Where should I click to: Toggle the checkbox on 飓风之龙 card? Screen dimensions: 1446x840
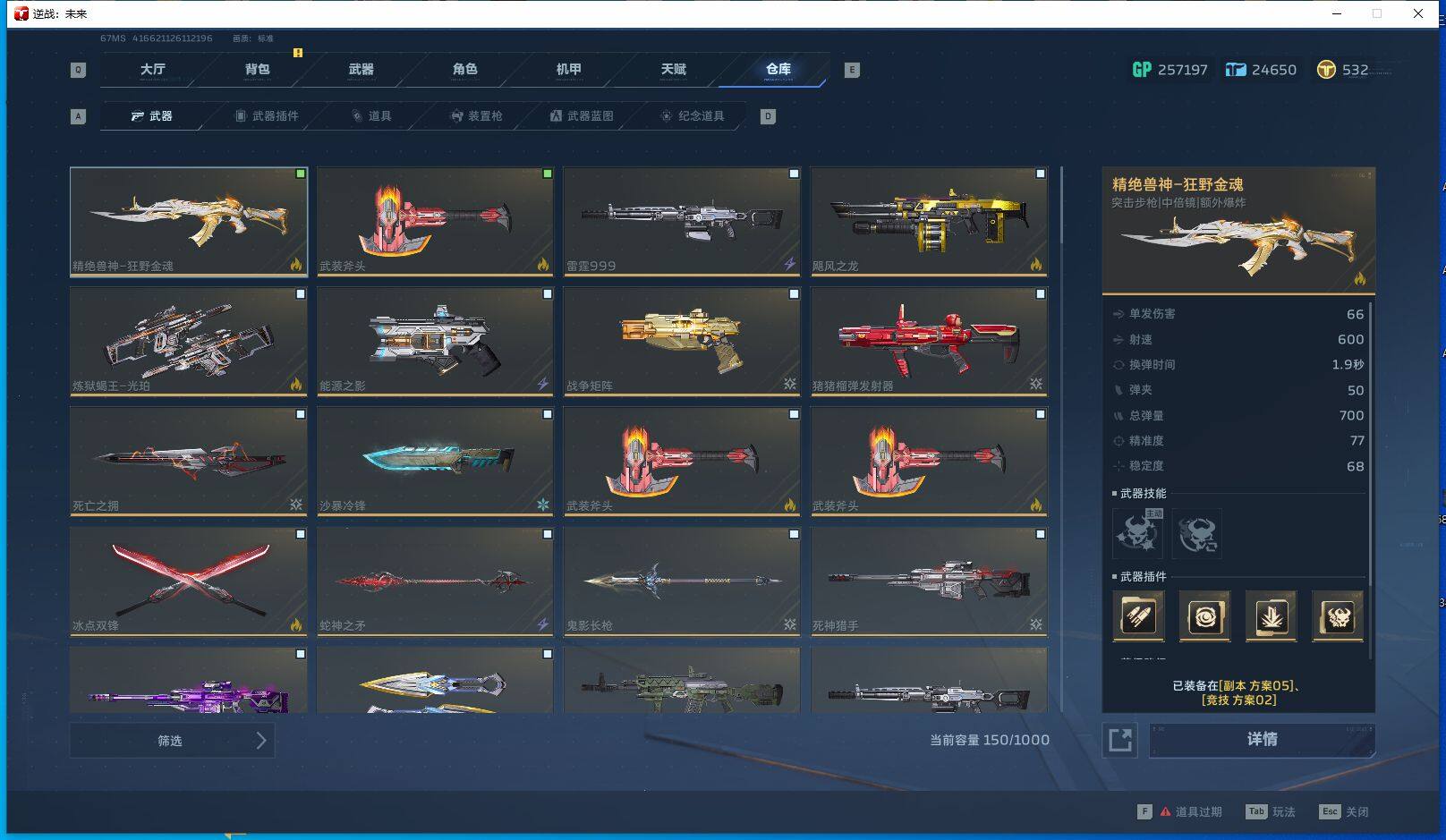coord(1041,174)
